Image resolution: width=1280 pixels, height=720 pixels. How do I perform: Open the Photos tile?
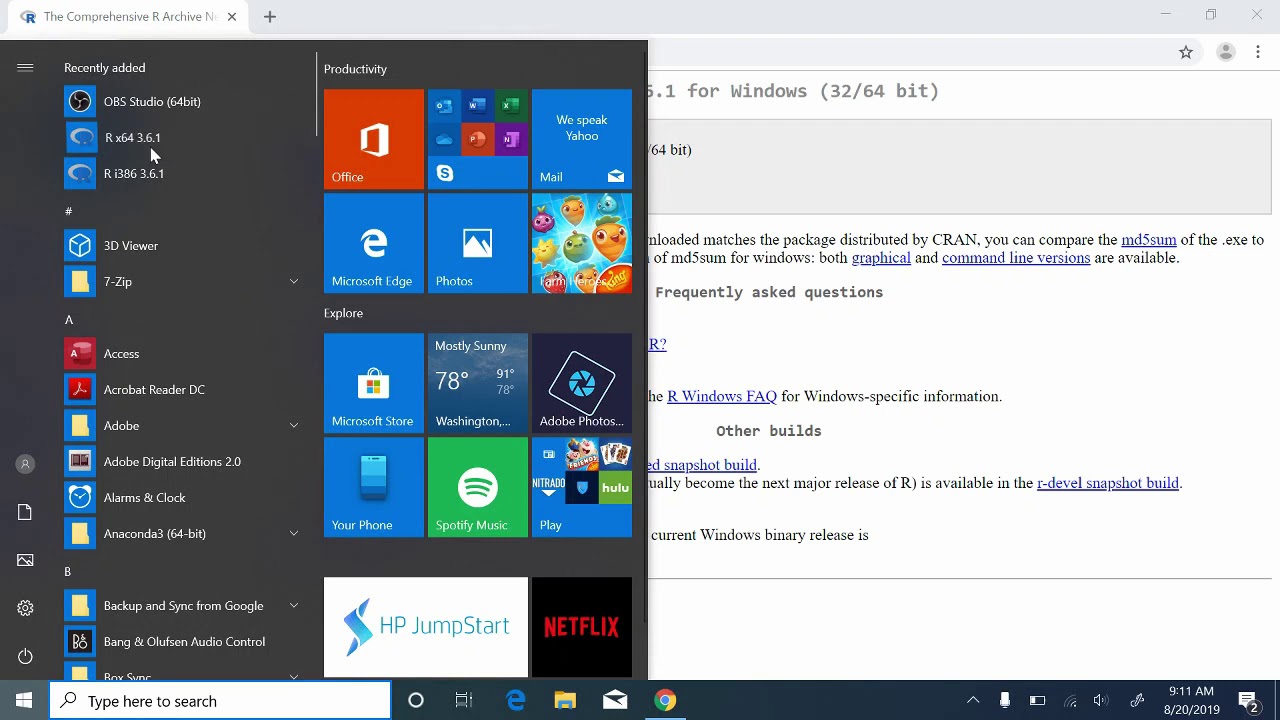pyautogui.click(x=478, y=243)
